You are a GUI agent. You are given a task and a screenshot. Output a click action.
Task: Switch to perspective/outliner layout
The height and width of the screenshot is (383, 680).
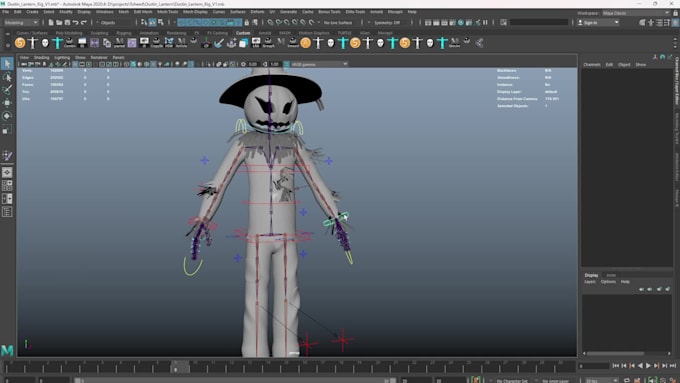[x=7, y=199]
